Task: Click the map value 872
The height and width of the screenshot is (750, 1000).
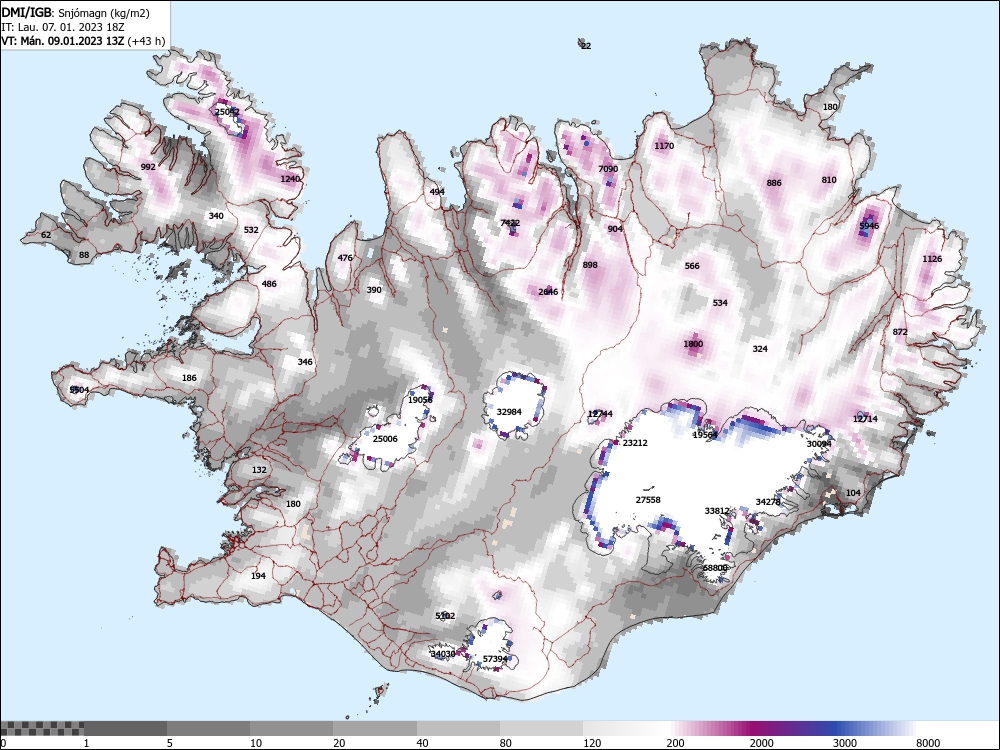Action: (900, 332)
